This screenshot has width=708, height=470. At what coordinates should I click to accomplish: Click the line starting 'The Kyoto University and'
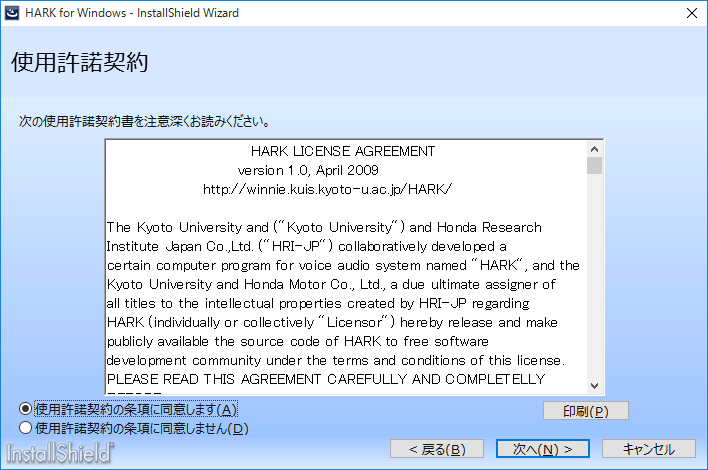324,227
